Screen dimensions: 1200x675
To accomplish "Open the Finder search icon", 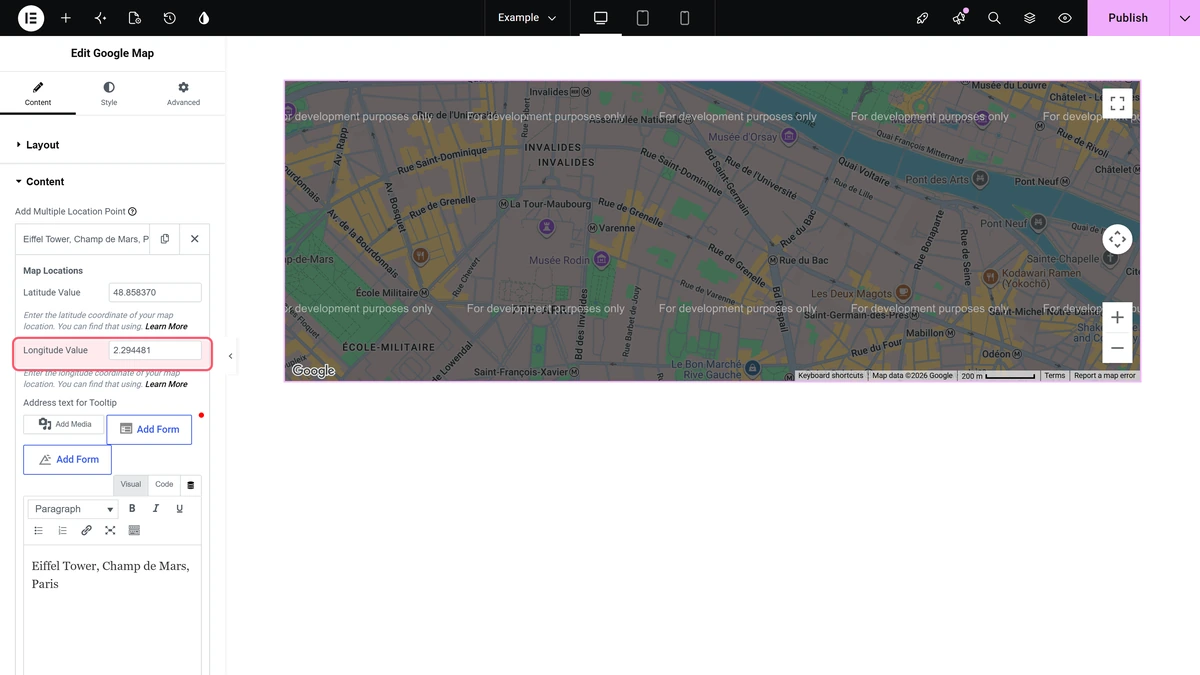I will click(994, 18).
